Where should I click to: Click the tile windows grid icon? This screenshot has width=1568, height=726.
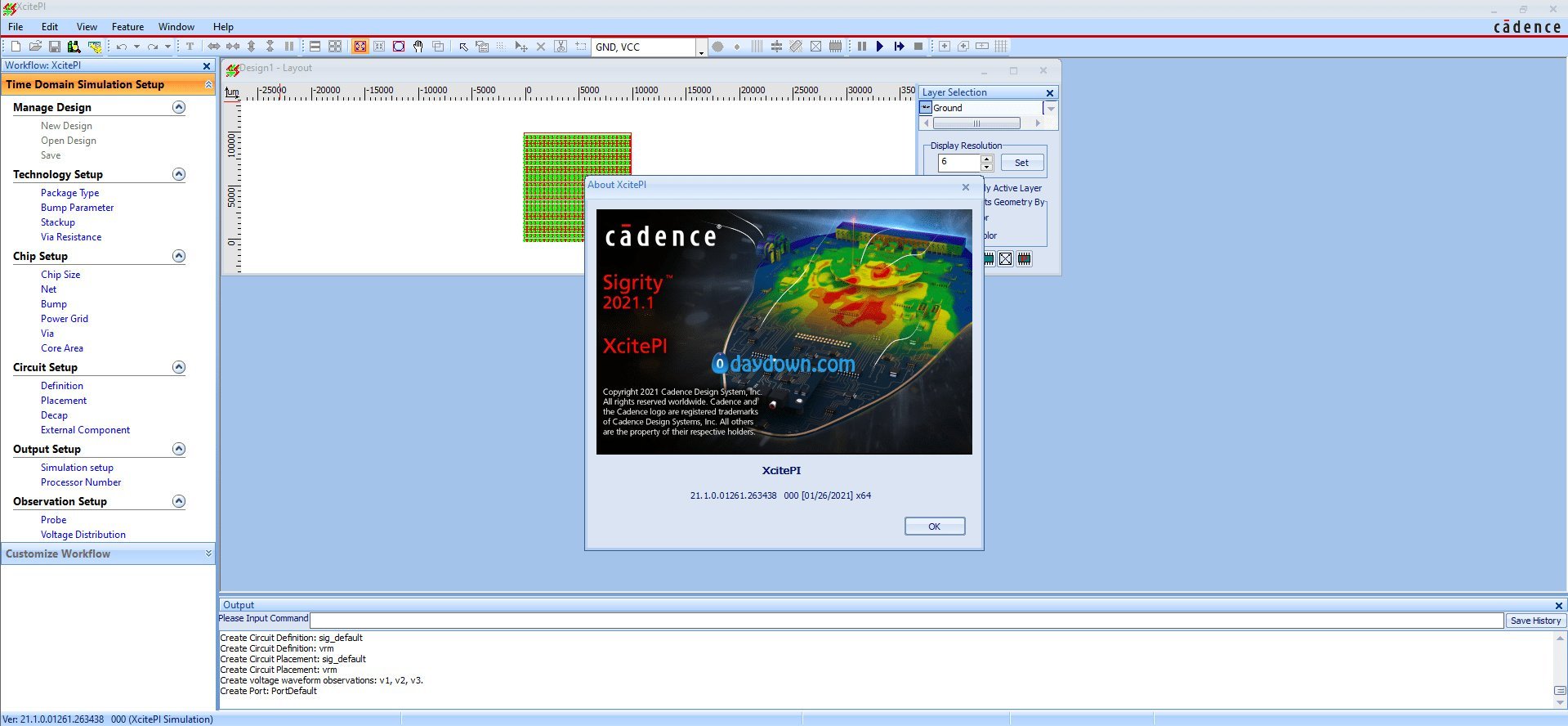coord(335,47)
